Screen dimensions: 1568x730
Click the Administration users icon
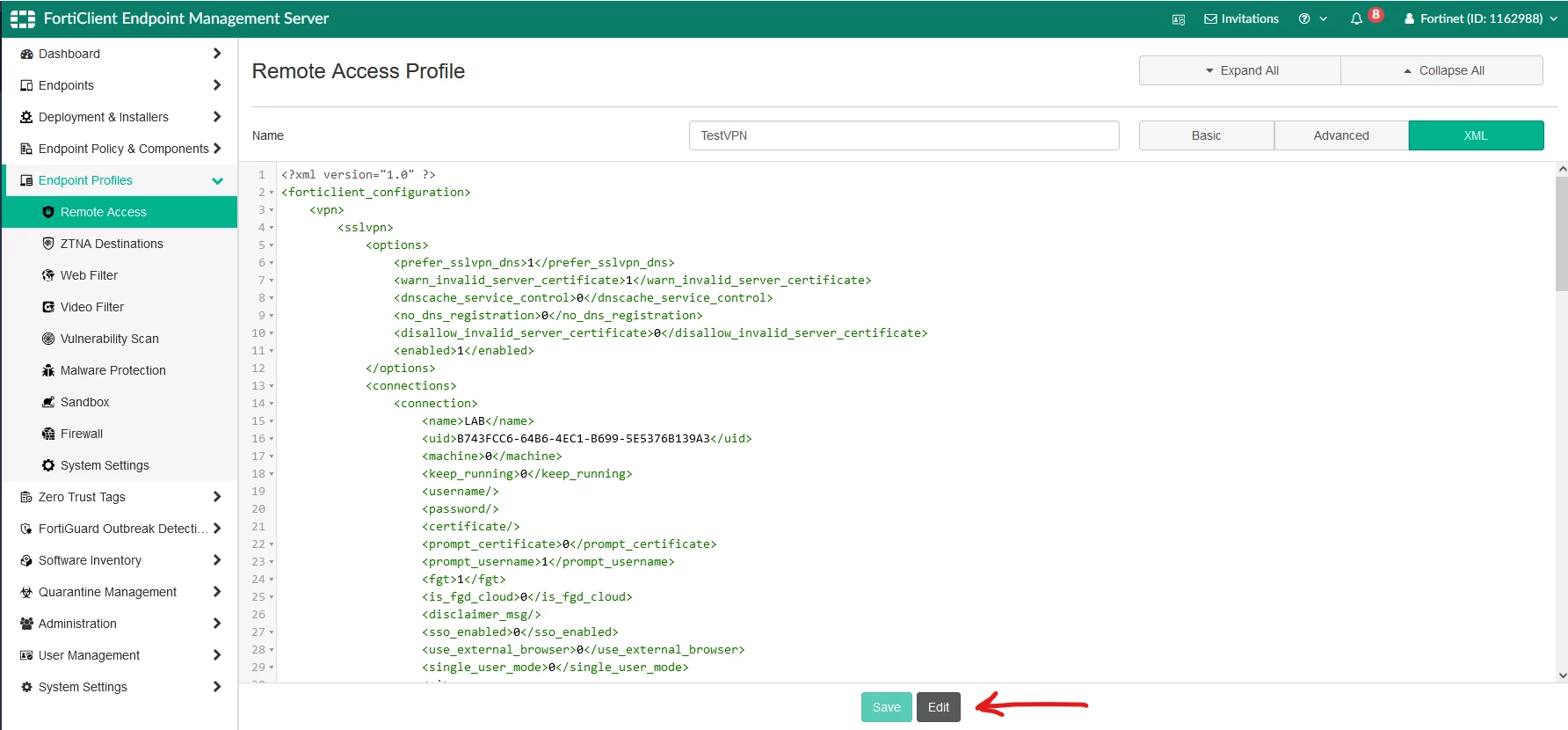pos(26,624)
